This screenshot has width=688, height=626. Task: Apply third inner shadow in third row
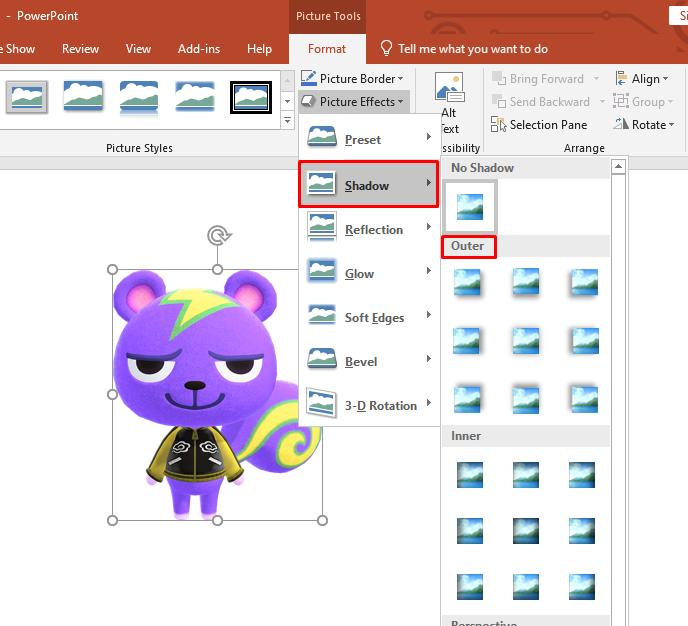[x=582, y=587]
